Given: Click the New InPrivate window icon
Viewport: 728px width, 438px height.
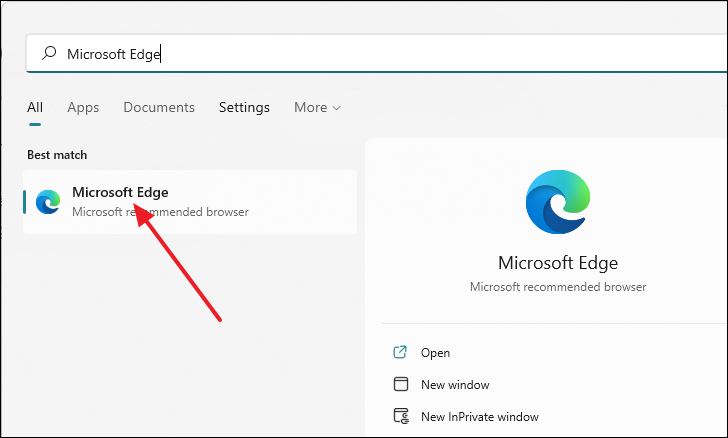Looking at the screenshot, I should coord(401,416).
